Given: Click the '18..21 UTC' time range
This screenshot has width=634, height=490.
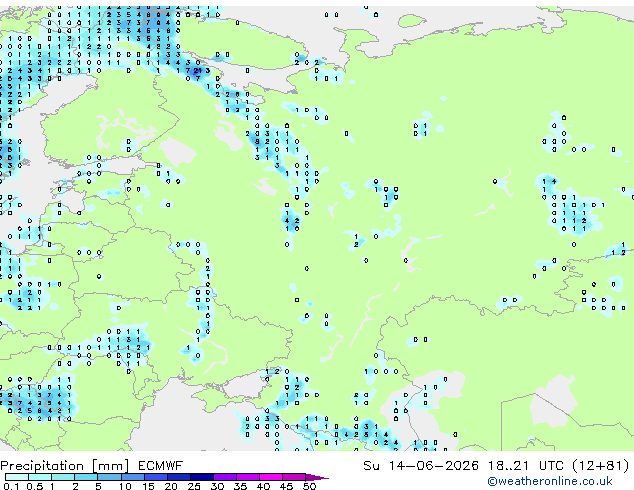Looking at the screenshot, I should click(526, 466).
